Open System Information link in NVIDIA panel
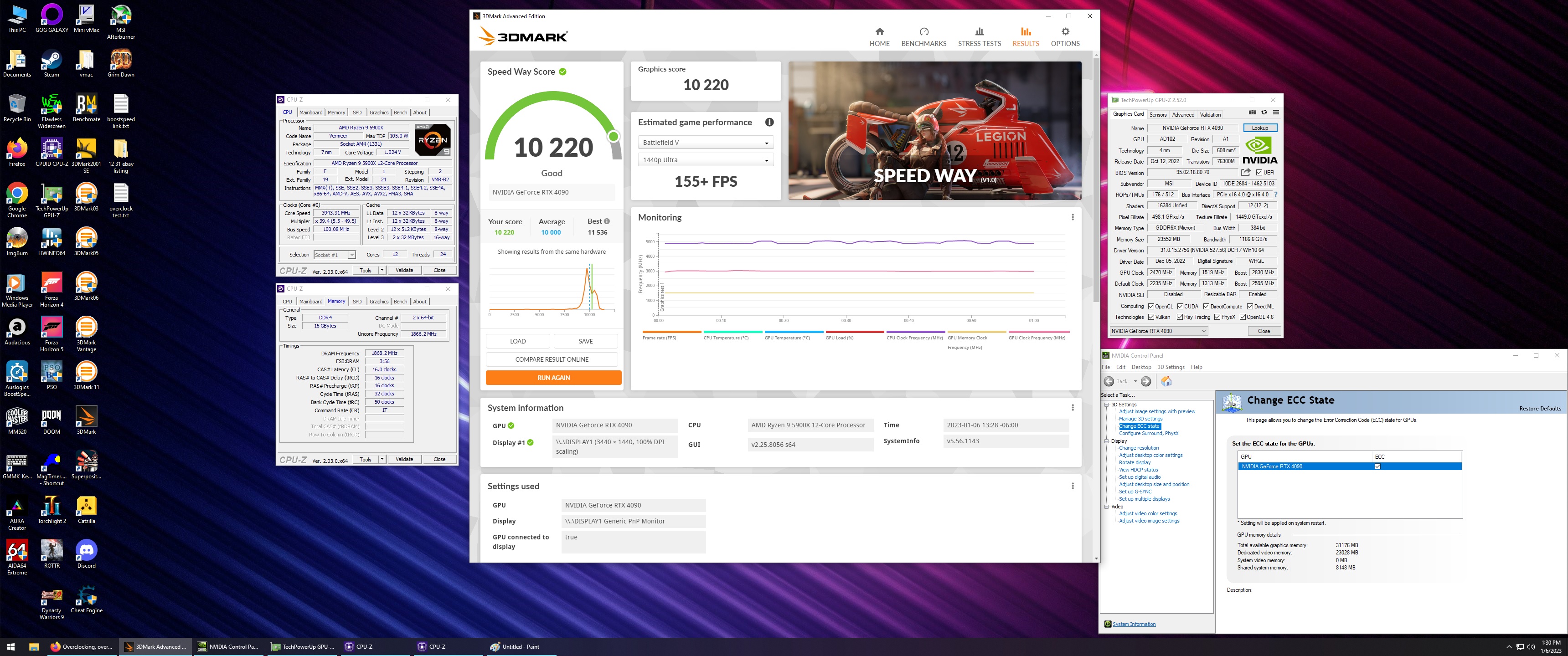Viewport: 1568px width, 656px height. pos(1134,625)
